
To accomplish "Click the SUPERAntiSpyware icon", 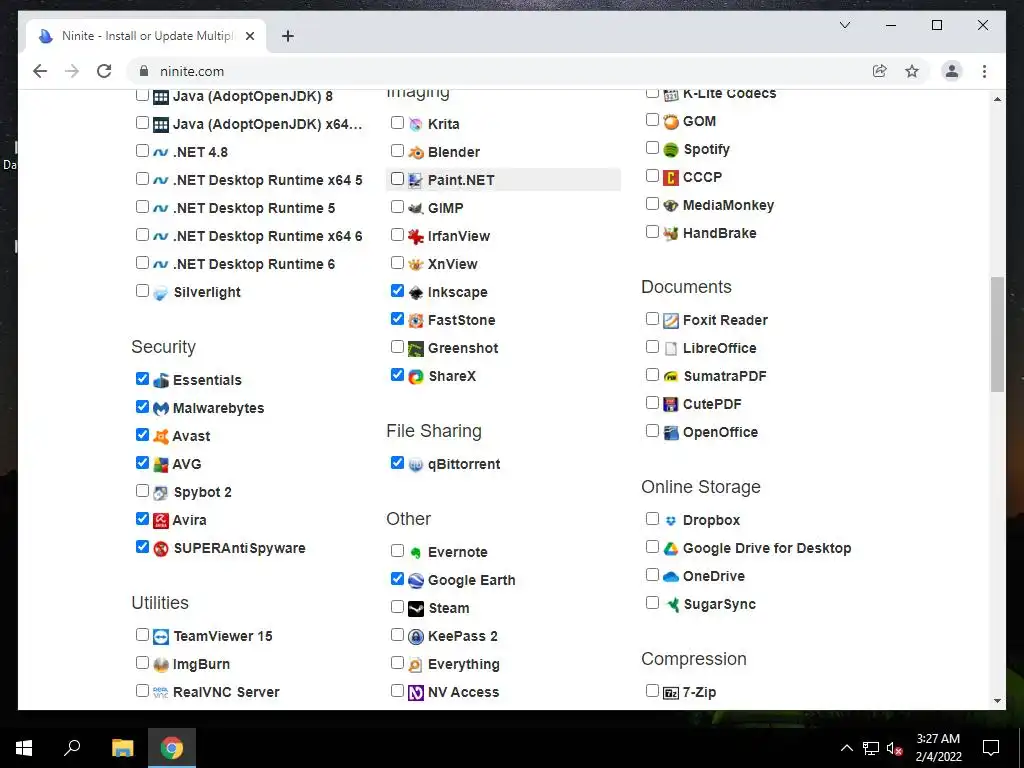I will (x=161, y=549).
